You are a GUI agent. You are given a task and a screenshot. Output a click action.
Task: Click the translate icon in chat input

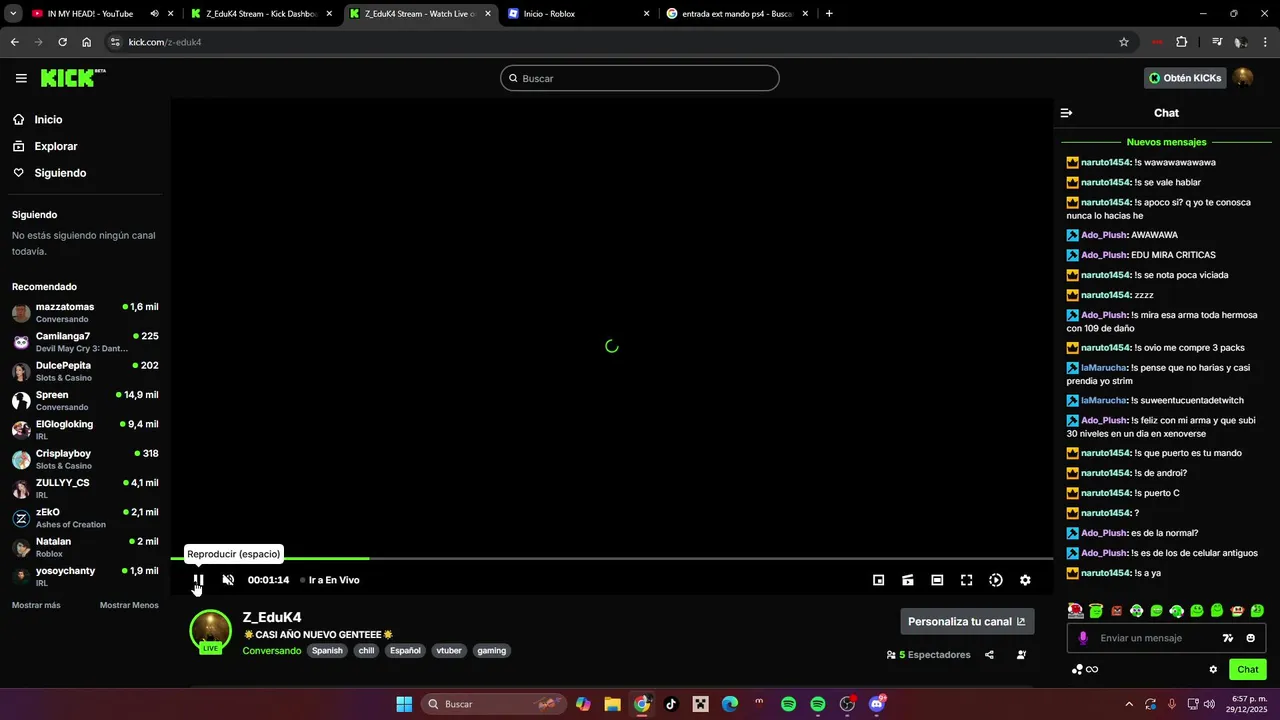click(x=1228, y=638)
